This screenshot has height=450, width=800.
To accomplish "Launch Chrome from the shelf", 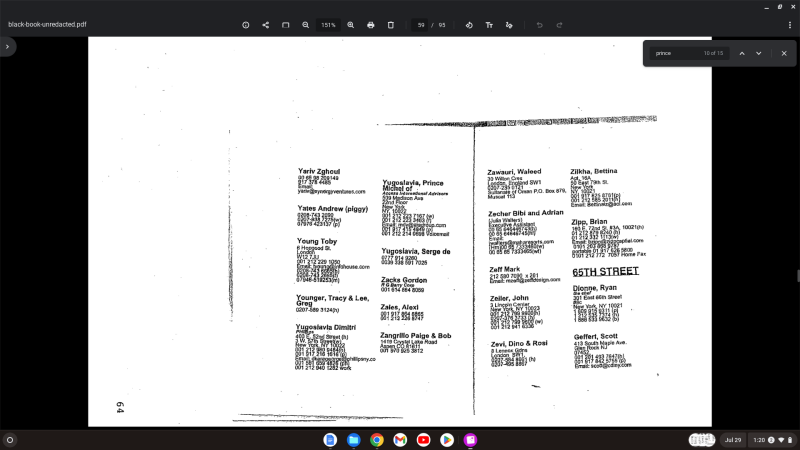I will (377, 440).
